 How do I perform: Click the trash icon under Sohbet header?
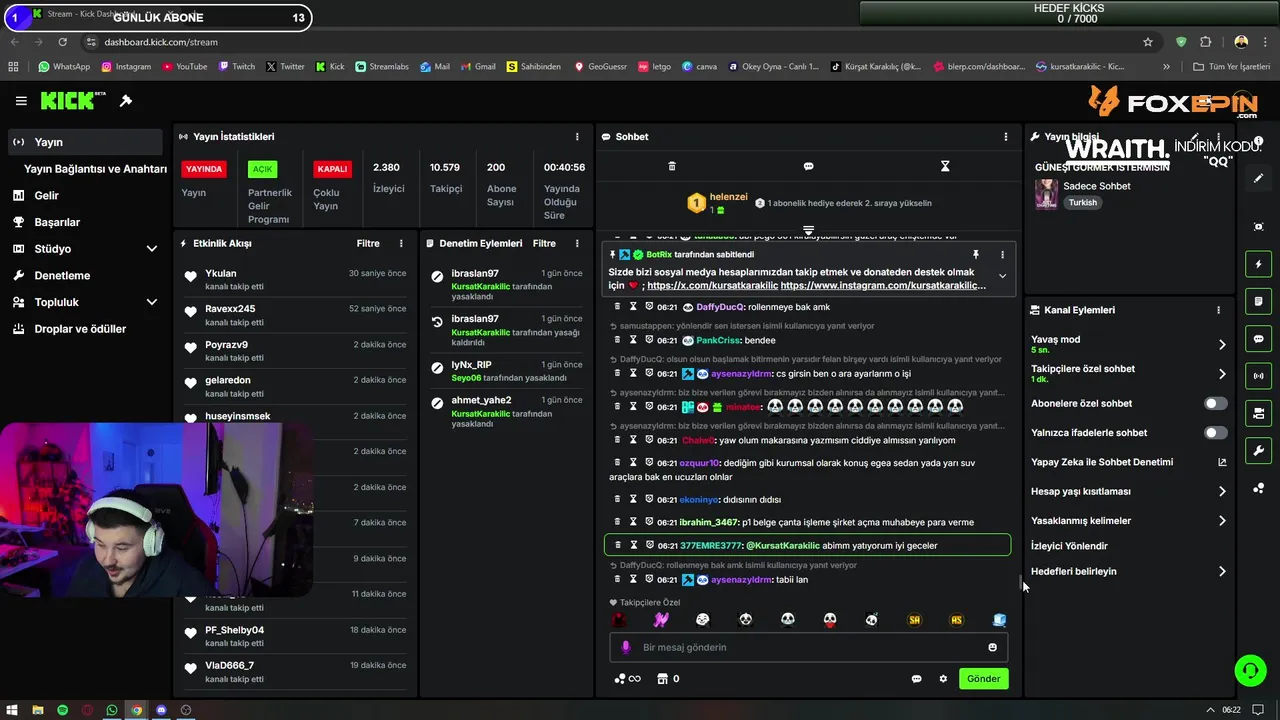(x=672, y=166)
